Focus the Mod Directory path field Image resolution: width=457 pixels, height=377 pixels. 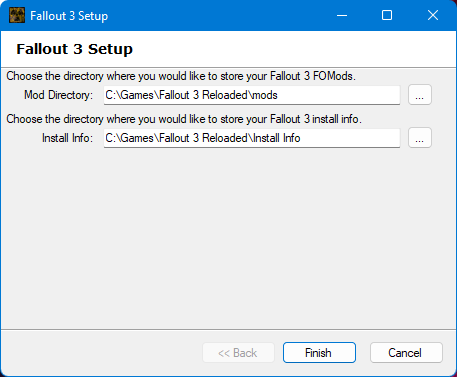pyautogui.click(x=252, y=95)
